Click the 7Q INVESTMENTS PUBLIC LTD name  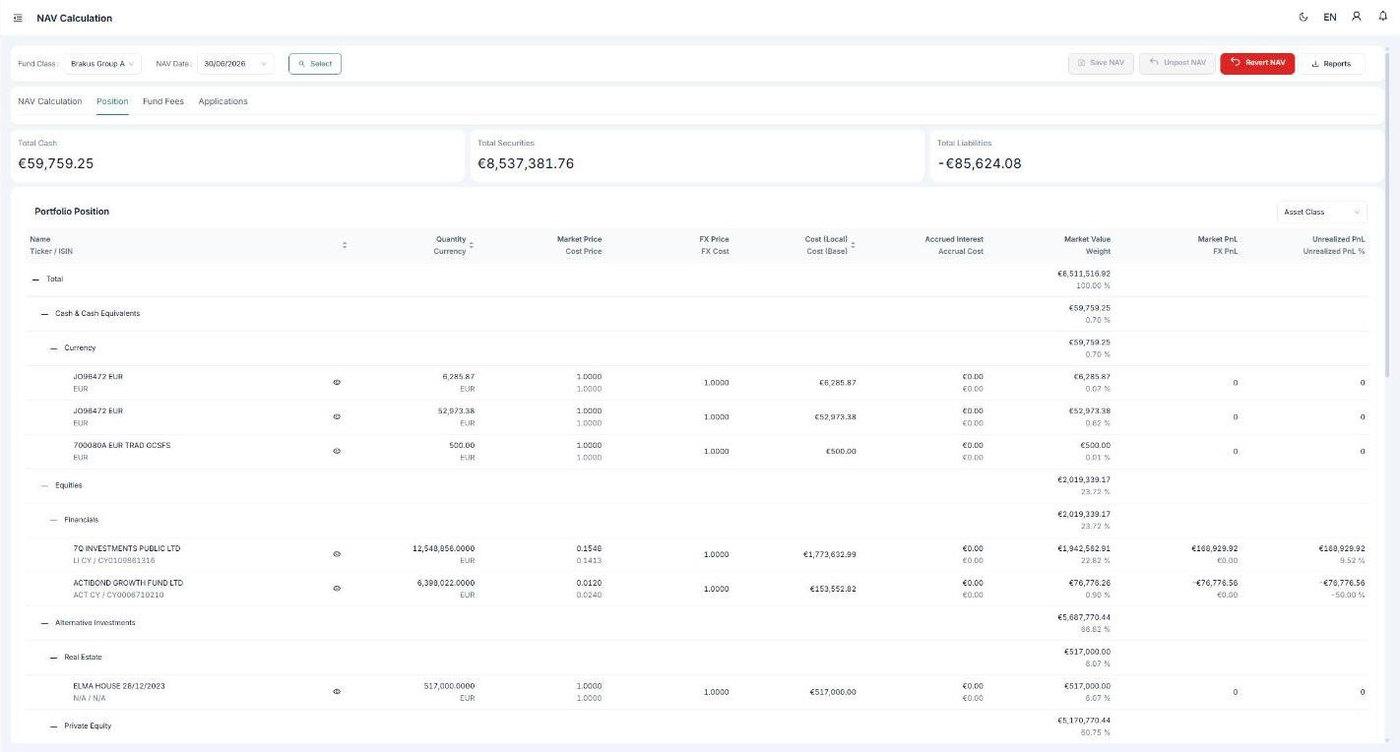click(x=127, y=548)
